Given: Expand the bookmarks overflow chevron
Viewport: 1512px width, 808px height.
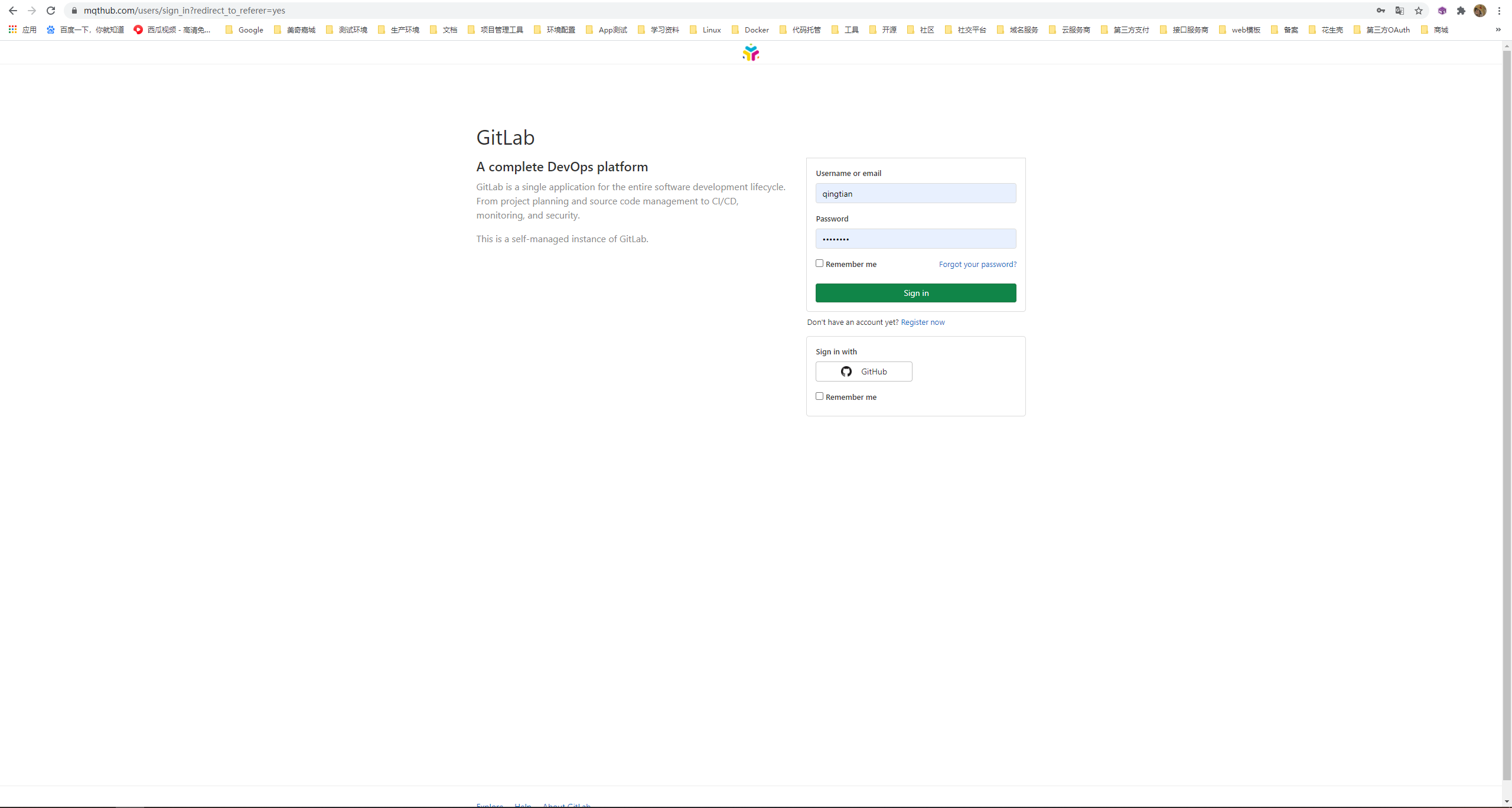Looking at the screenshot, I should [x=1498, y=30].
